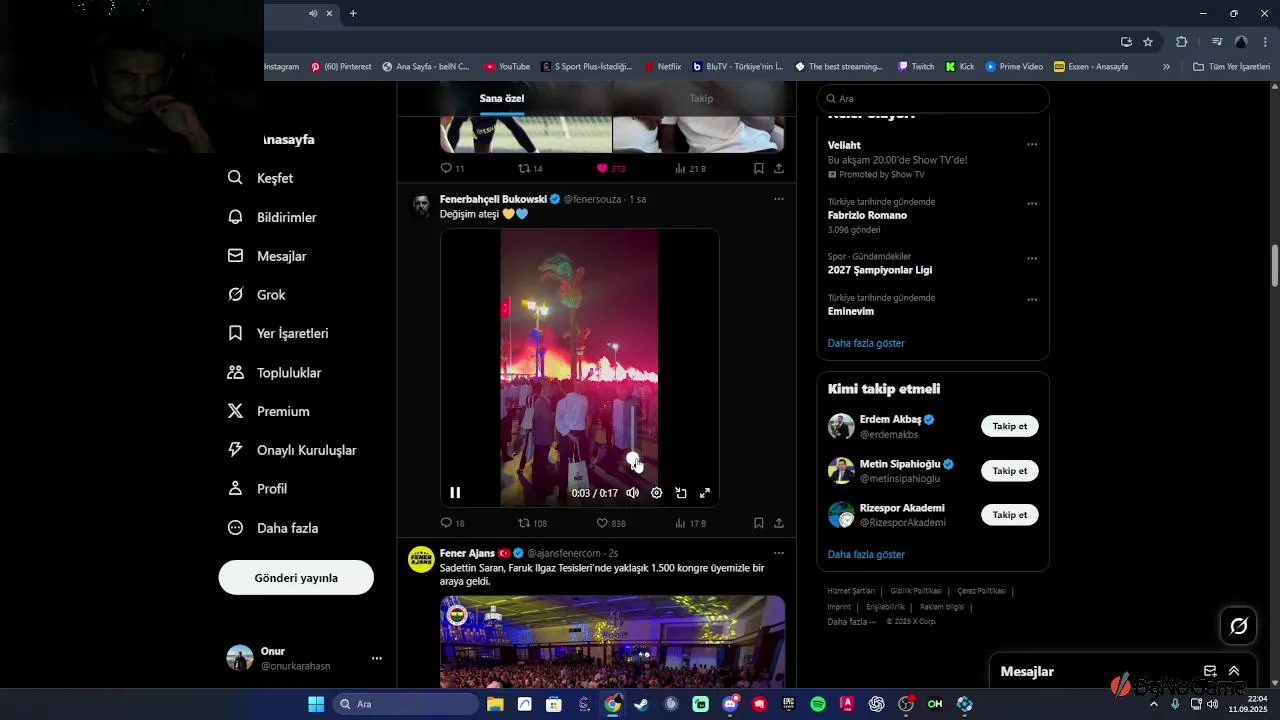
Task: Expand the video to fullscreen
Action: click(705, 493)
